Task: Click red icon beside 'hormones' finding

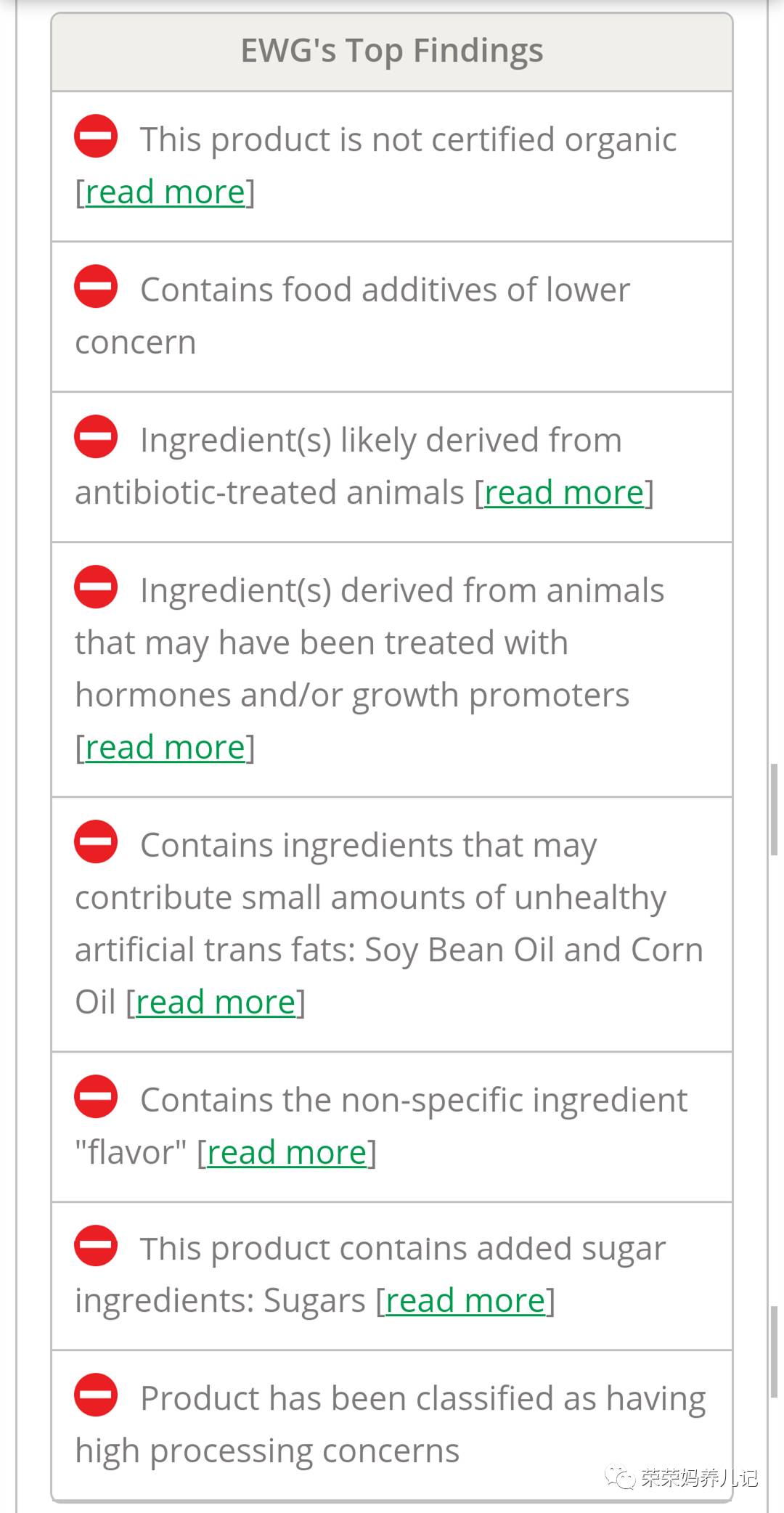Action: [x=96, y=587]
